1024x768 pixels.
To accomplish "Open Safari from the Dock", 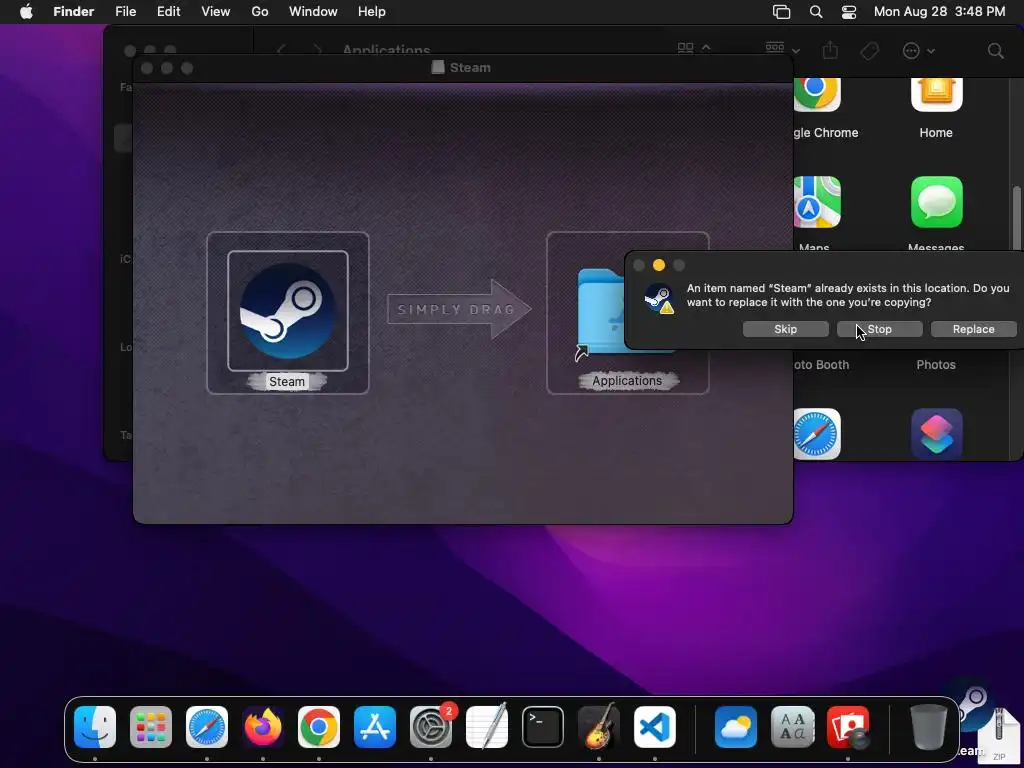I will (207, 727).
